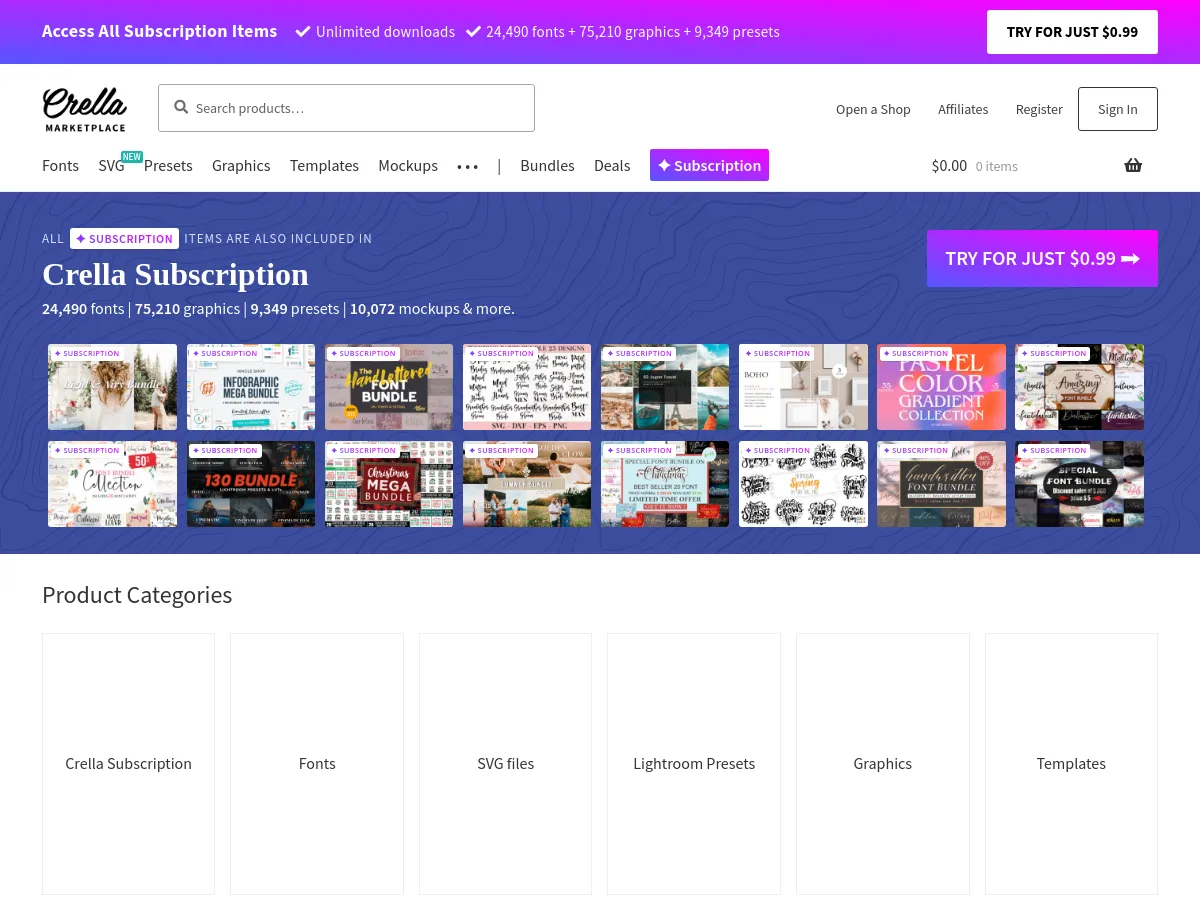This screenshot has width=1200, height=900.
Task: Click the arrow icon on TRY FOR JUST $0.99
Action: 1130,258
